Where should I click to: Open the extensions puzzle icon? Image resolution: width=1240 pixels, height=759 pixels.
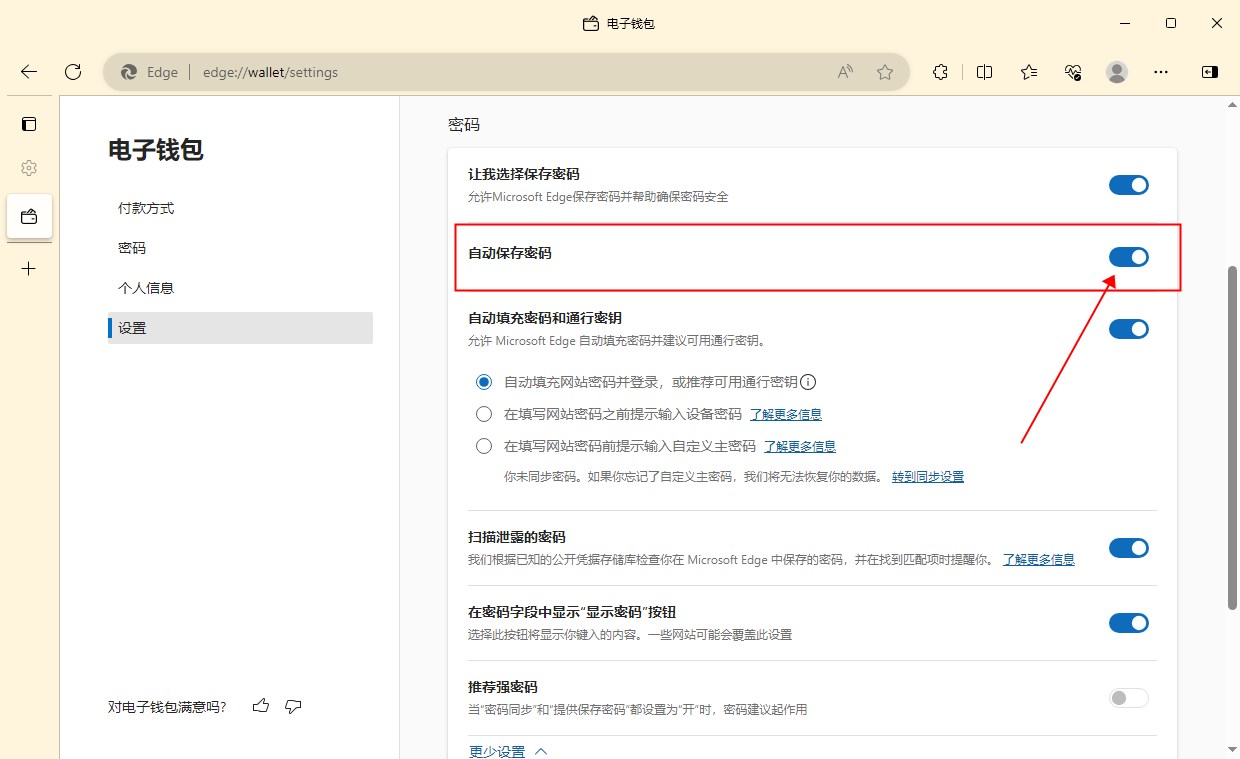click(940, 72)
